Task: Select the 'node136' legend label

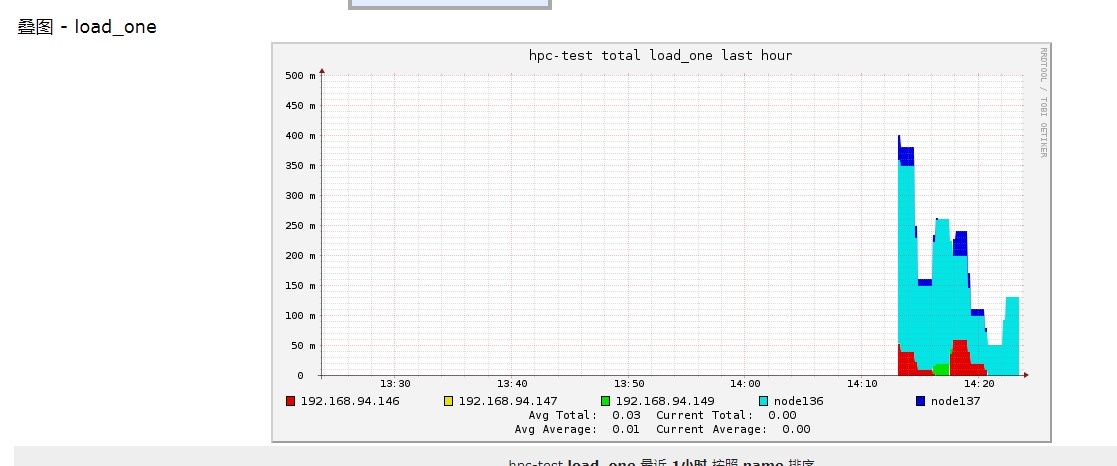Action: [x=799, y=401]
